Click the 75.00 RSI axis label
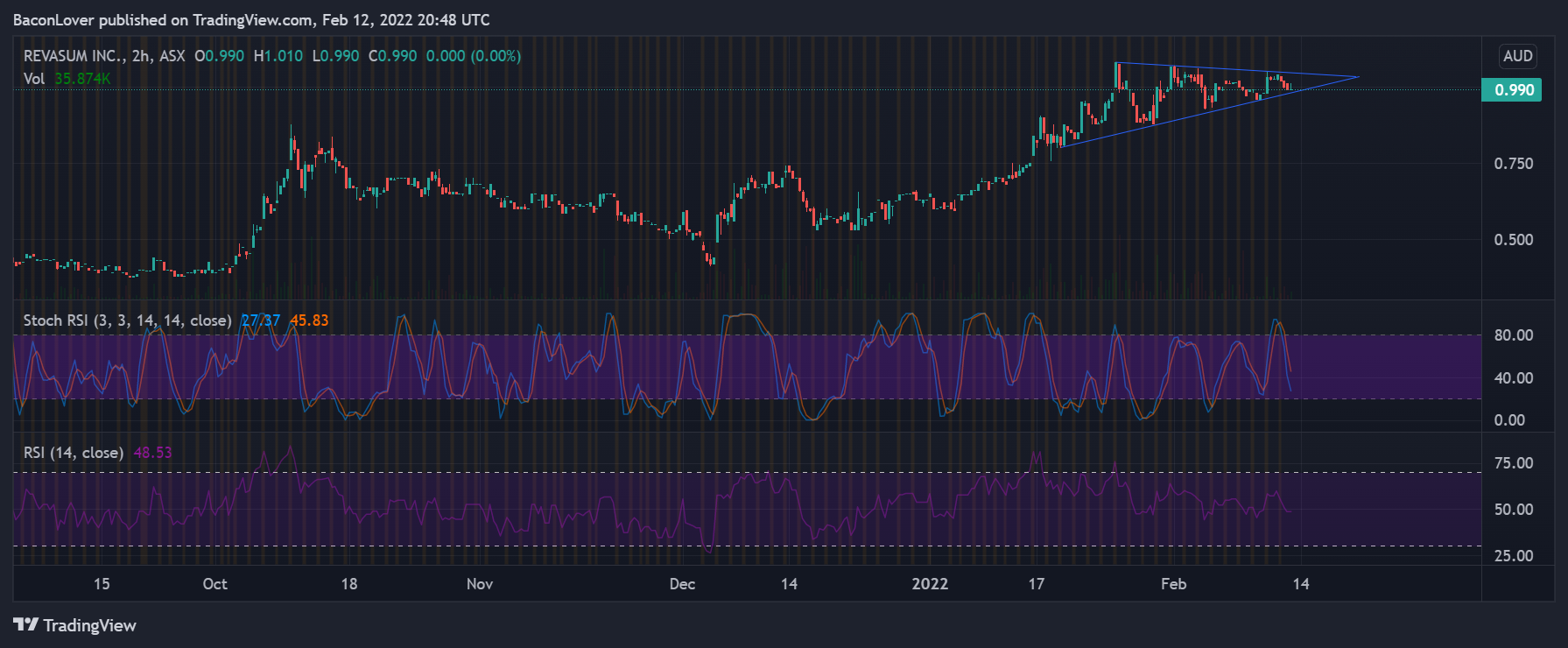Viewport: 1568px width, 648px height. [x=1514, y=463]
